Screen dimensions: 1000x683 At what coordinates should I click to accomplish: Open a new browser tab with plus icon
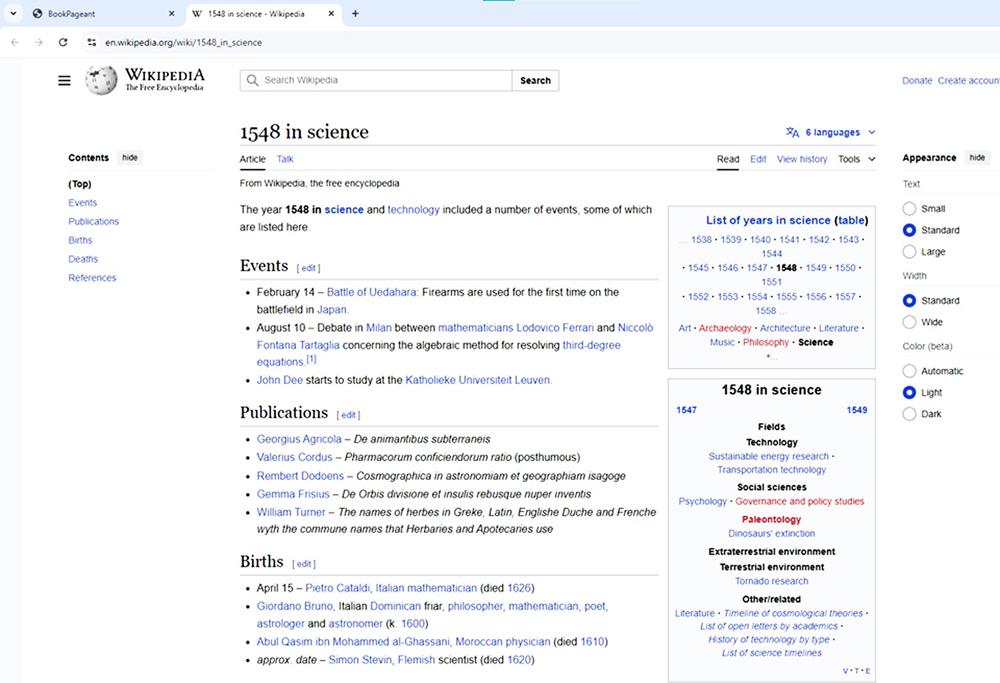(355, 14)
